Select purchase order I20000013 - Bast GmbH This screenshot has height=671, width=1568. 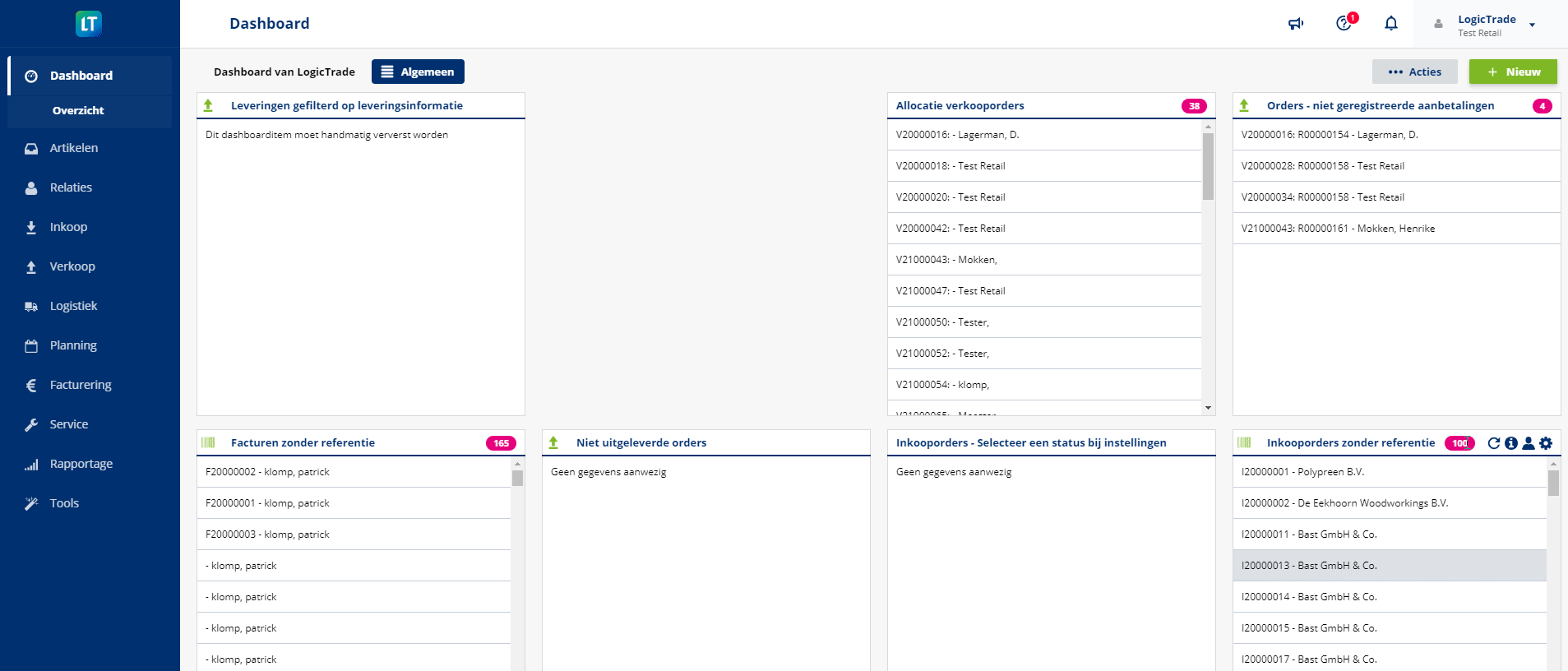pyautogui.click(x=1309, y=566)
